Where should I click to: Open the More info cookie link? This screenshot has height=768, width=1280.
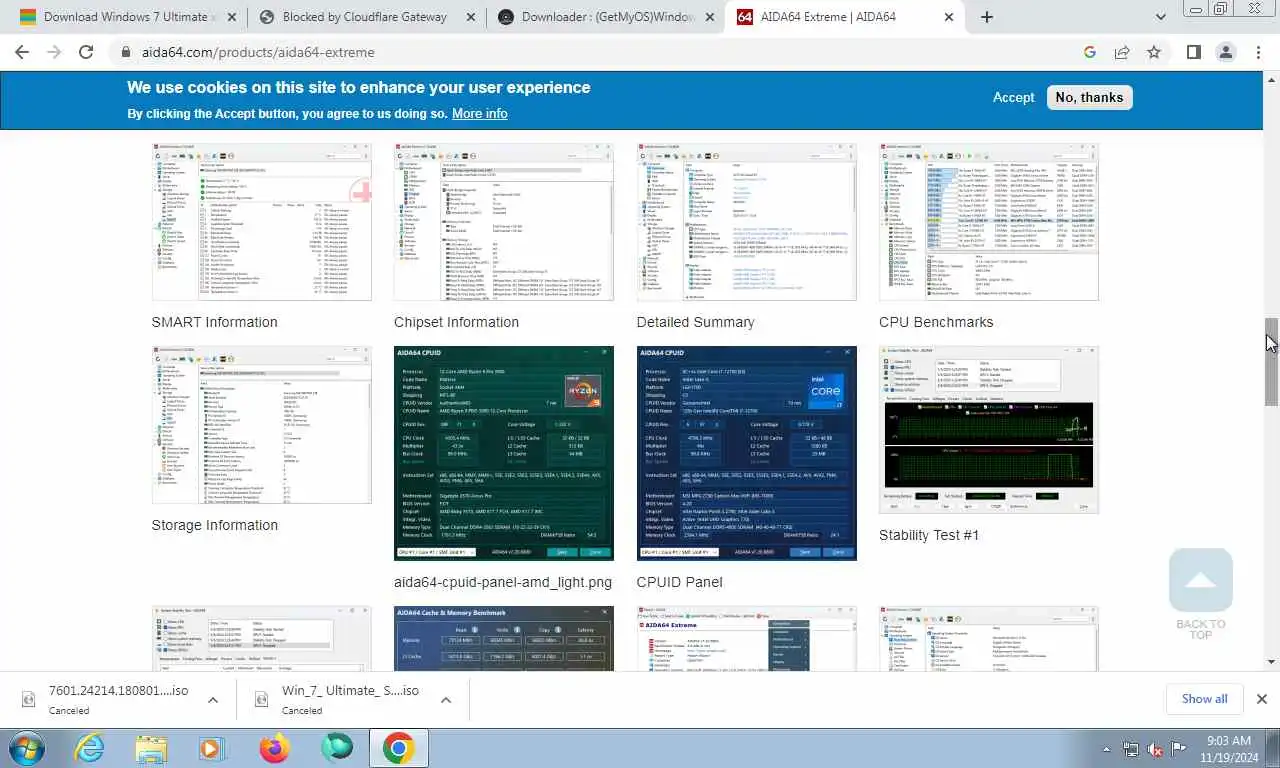[x=479, y=113]
